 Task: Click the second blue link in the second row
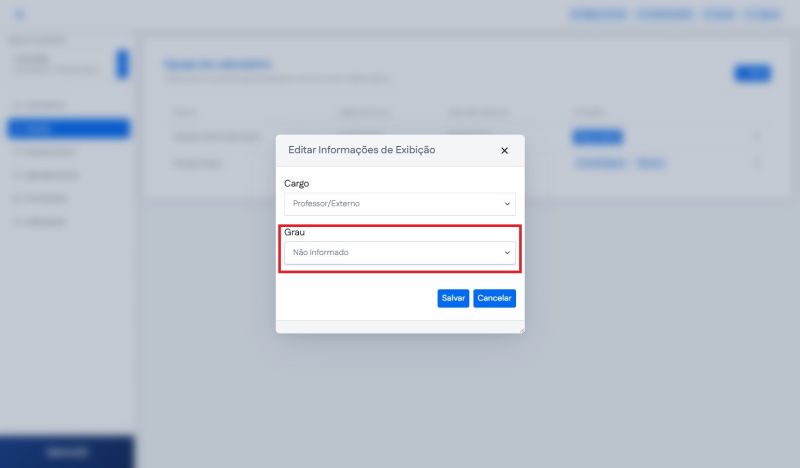click(650, 162)
